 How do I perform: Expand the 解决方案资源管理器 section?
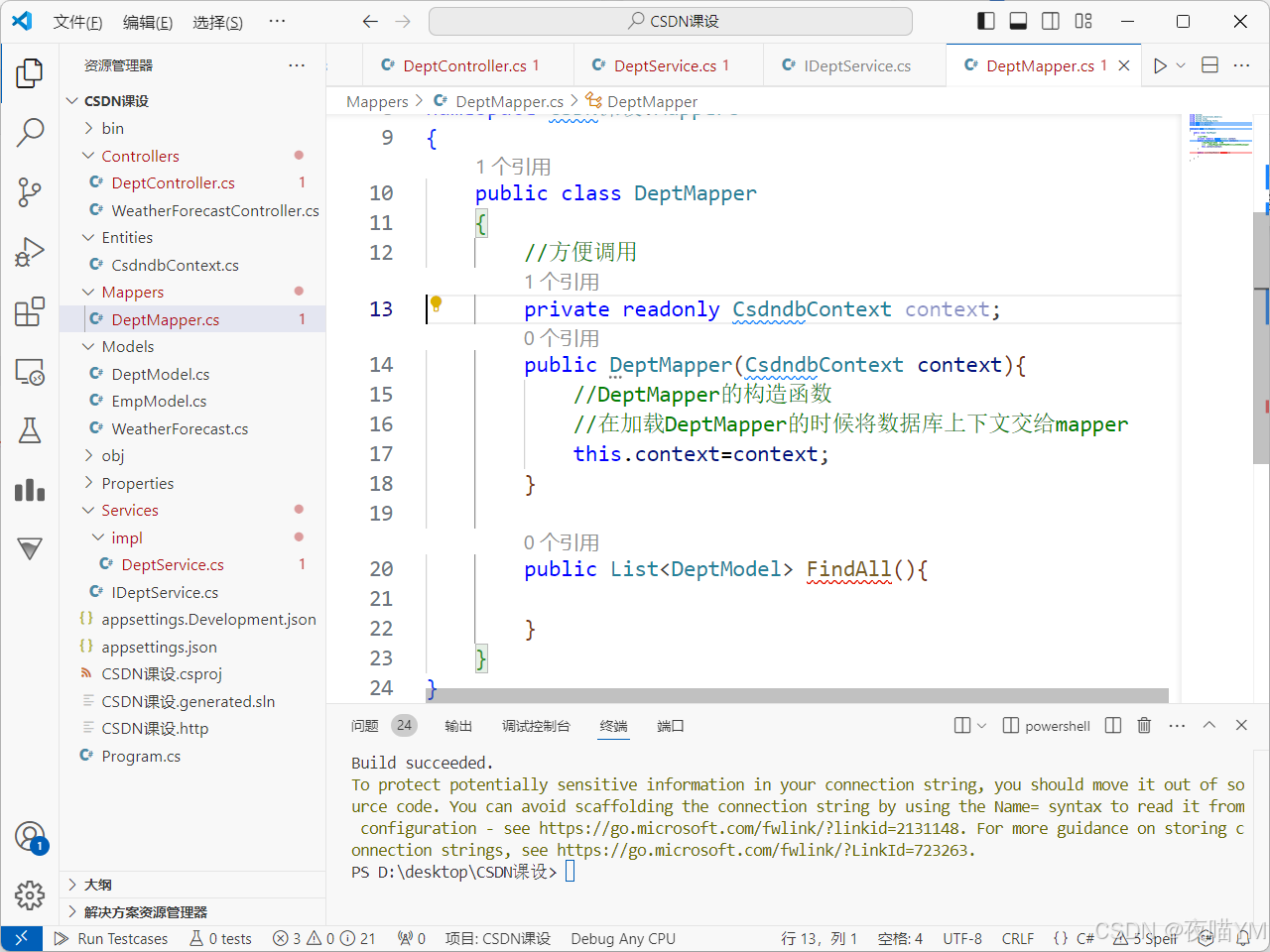tap(192, 912)
